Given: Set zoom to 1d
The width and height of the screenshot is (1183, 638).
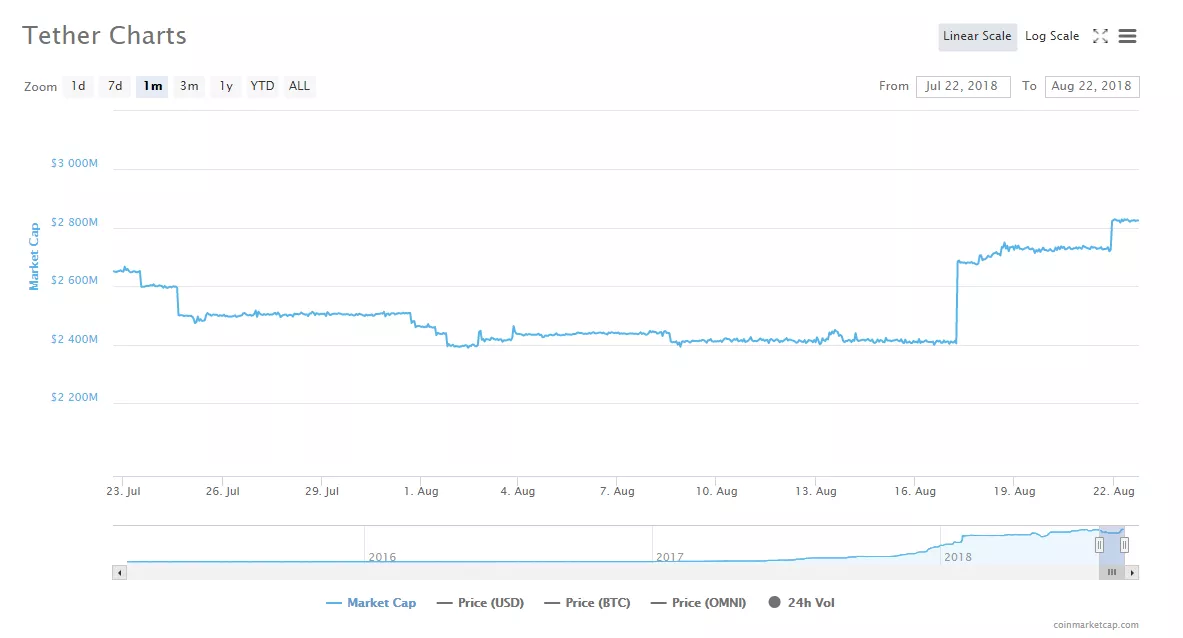Looking at the screenshot, I should (78, 86).
